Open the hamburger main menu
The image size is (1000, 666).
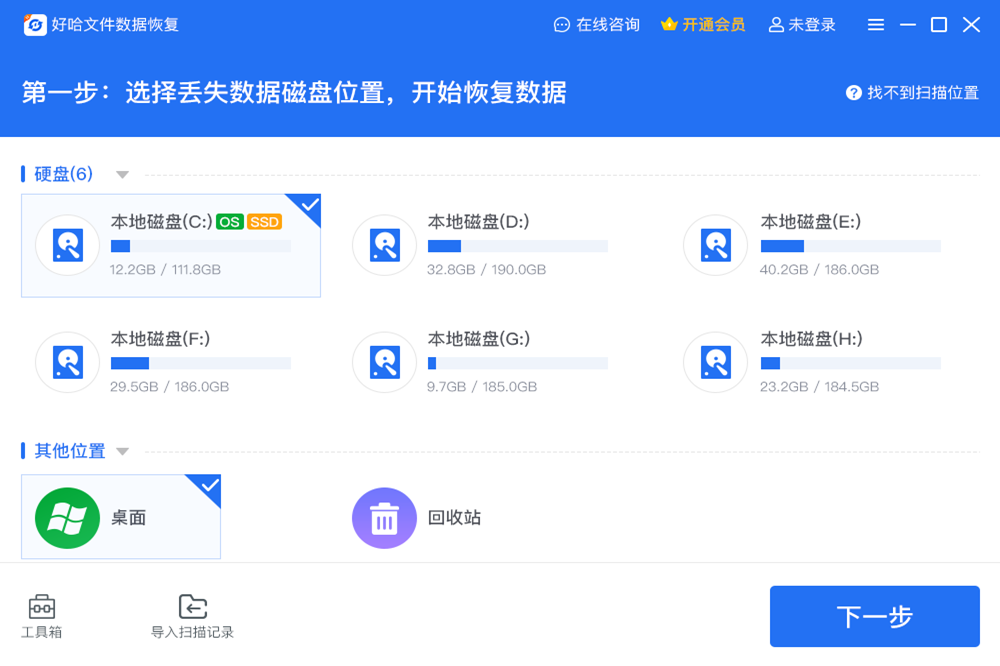click(876, 25)
